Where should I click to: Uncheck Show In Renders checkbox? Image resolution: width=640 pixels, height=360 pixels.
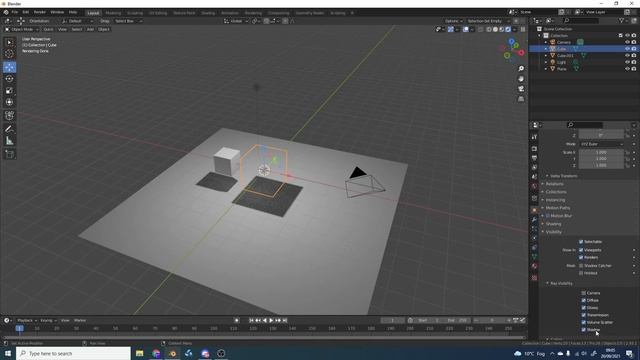[581, 258]
